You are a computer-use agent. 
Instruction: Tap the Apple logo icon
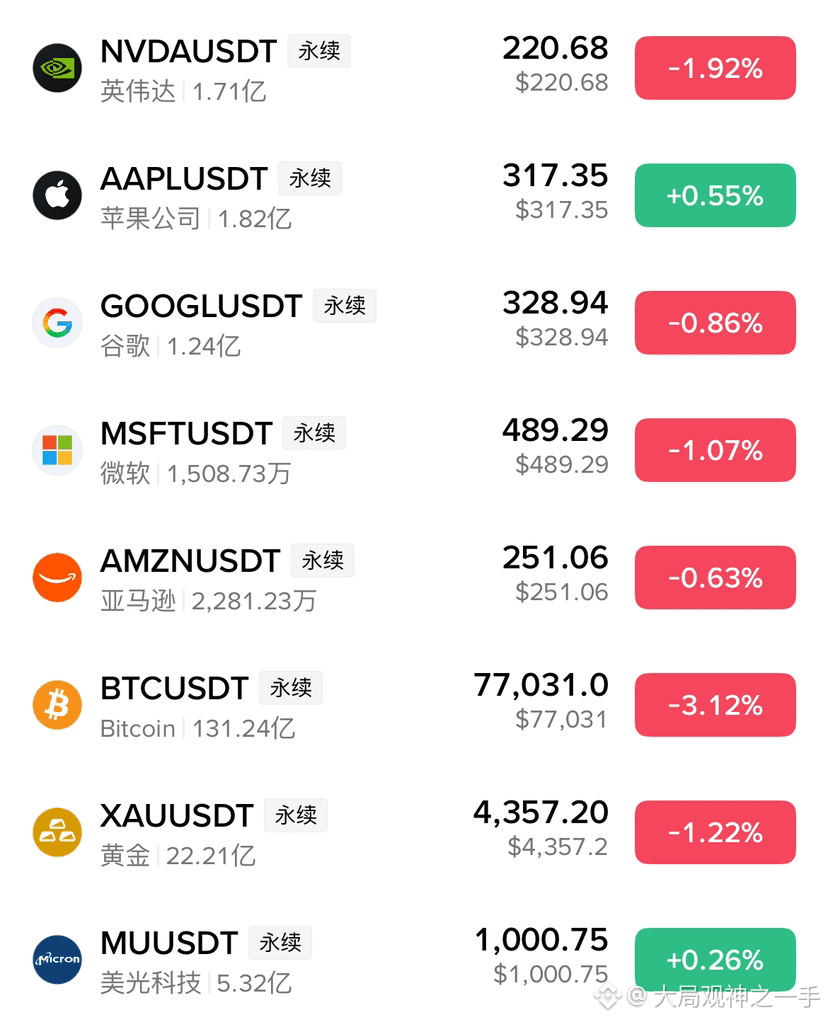57,195
